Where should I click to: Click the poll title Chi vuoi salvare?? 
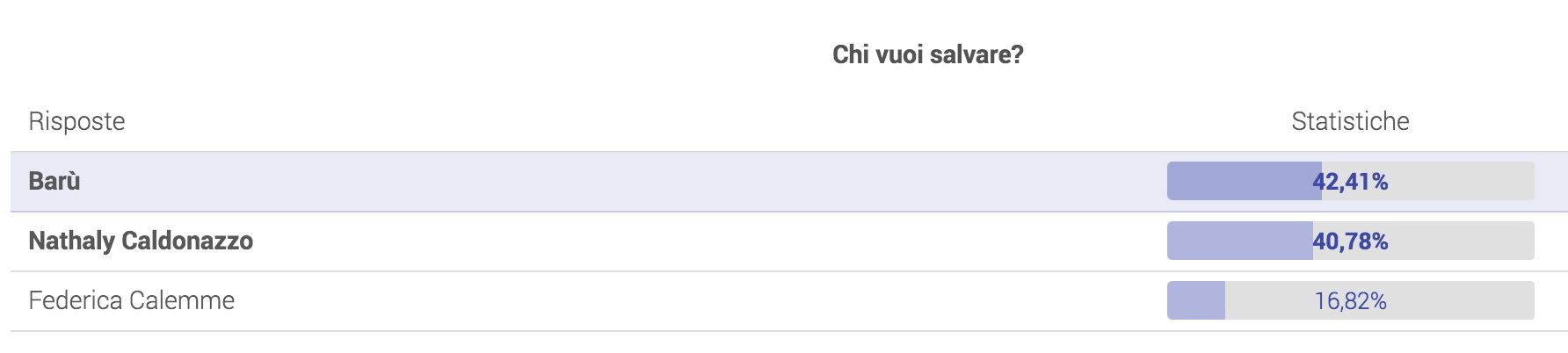click(928, 54)
